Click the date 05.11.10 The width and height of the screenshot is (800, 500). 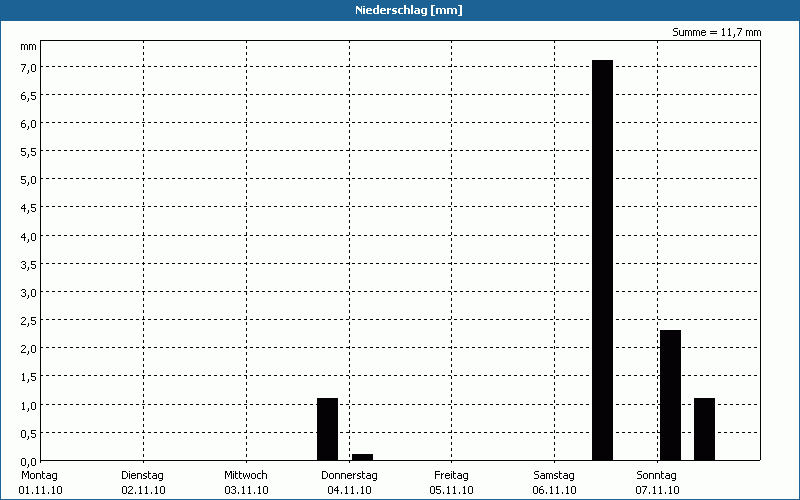pyautogui.click(x=452, y=490)
